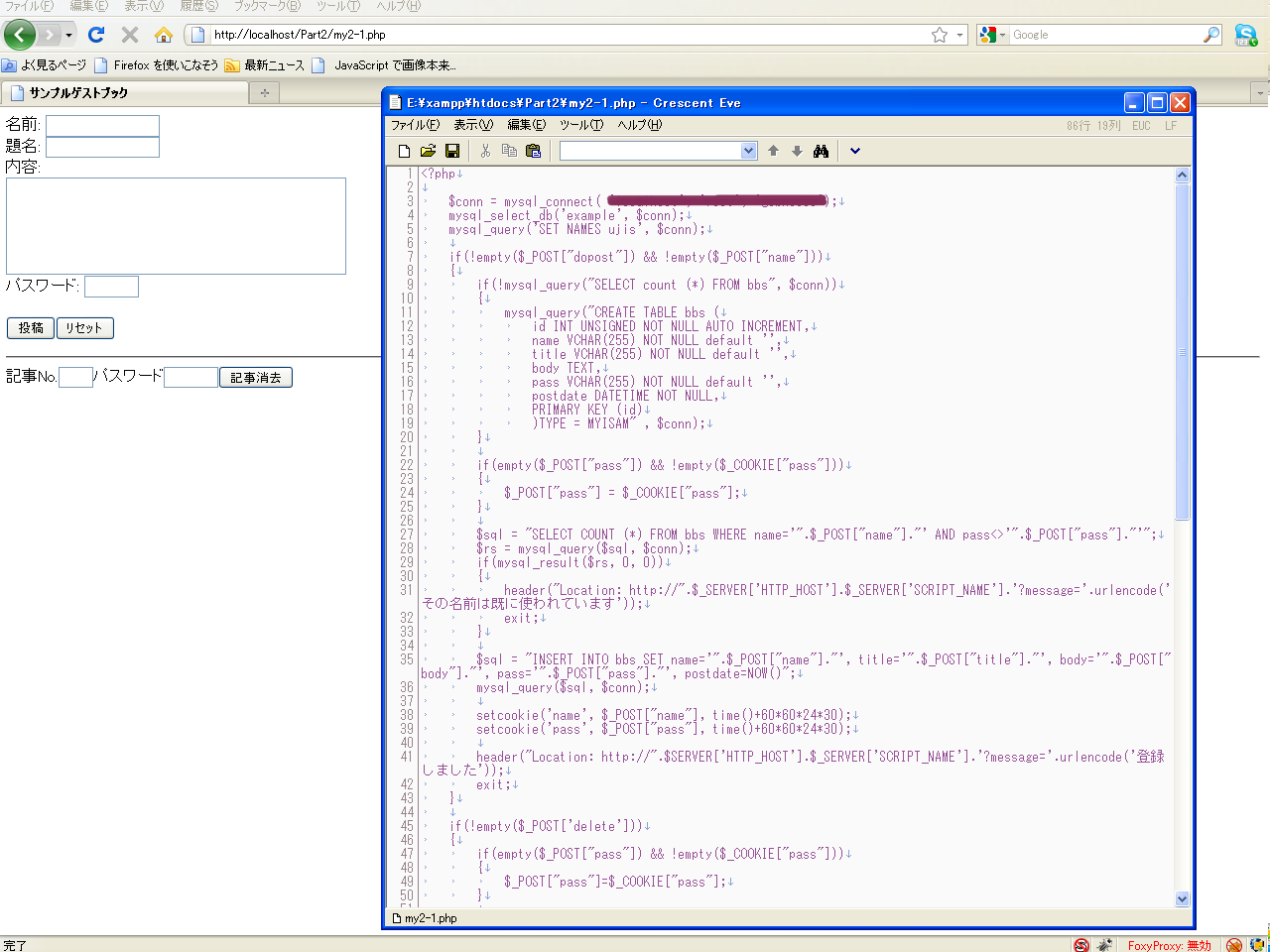
Task: Click the リセット button
Action: (84, 328)
